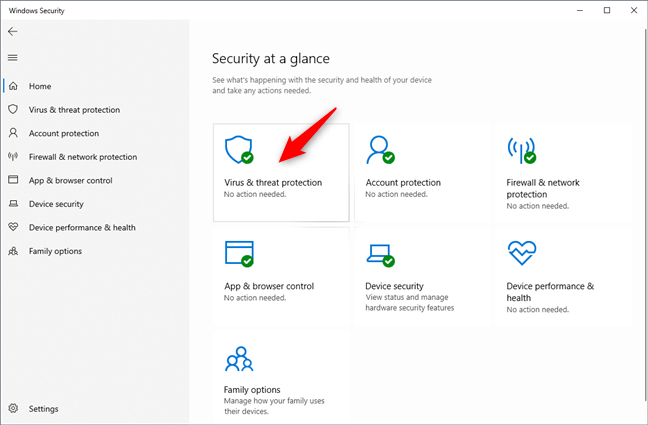The image size is (648, 425).
Task: Click App & browser control sidebar icon
Action: tap(13, 180)
